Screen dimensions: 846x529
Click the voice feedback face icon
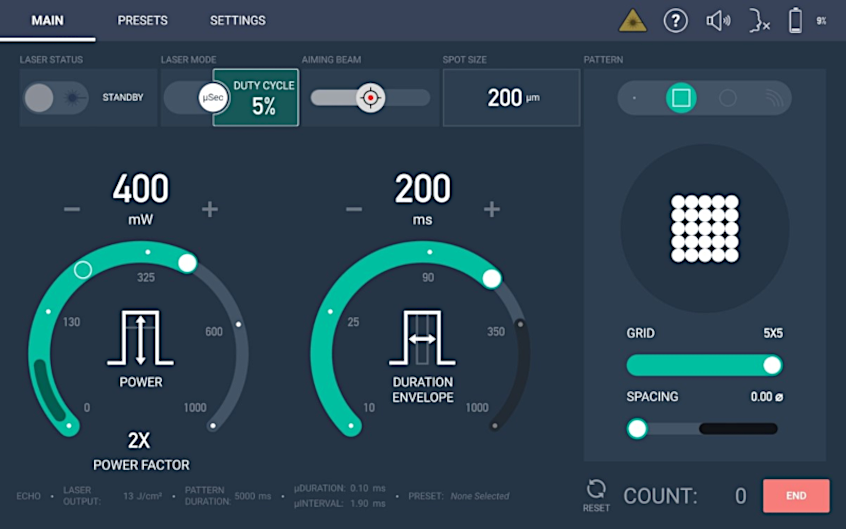pos(759,20)
